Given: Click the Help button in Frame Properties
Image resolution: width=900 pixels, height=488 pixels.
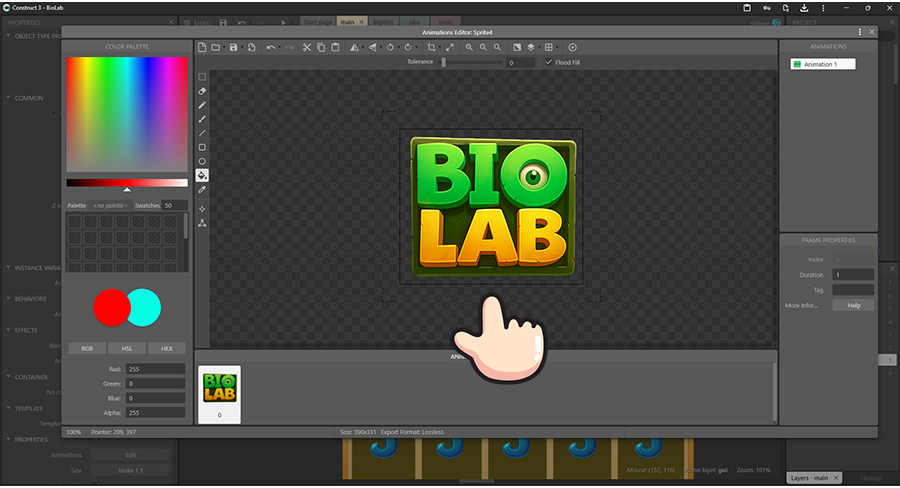Looking at the screenshot, I should click(x=854, y=305).
